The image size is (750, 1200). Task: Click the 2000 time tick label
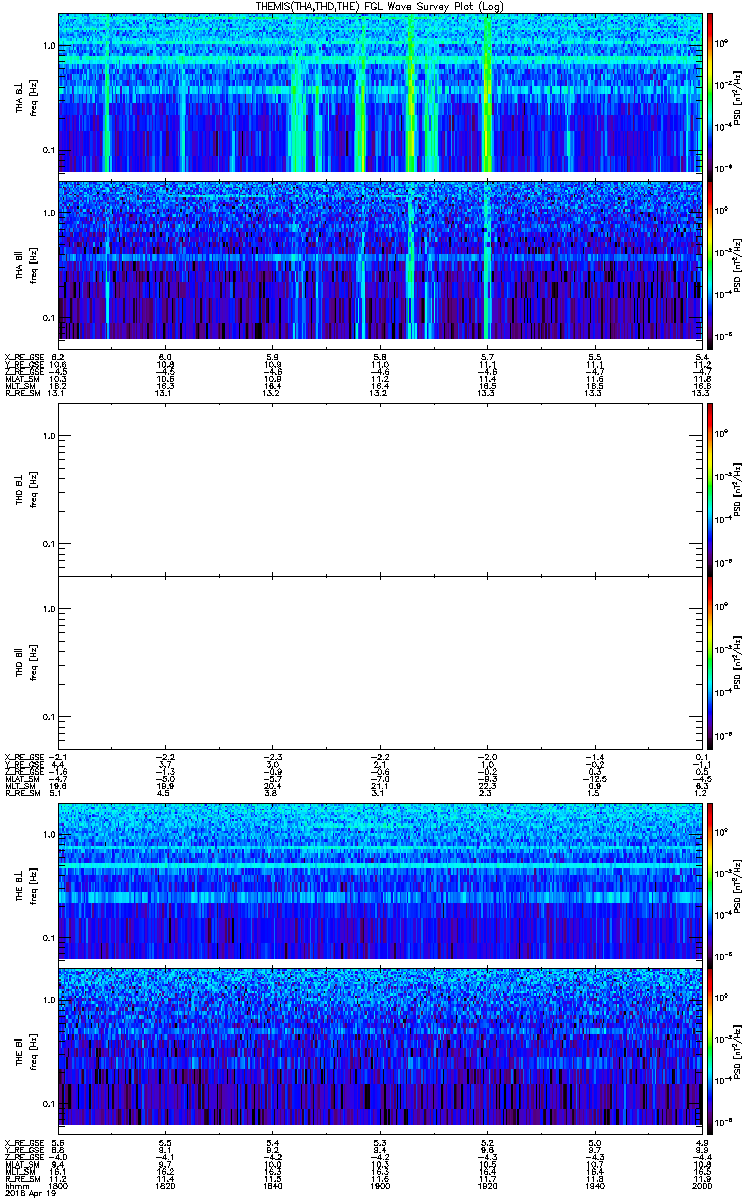pos(700,1187)
